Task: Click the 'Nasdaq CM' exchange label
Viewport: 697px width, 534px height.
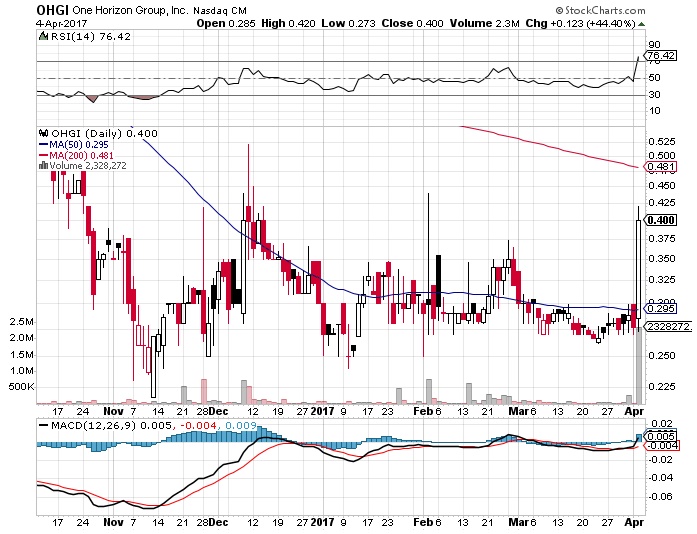Action: [x=220, y=10]
